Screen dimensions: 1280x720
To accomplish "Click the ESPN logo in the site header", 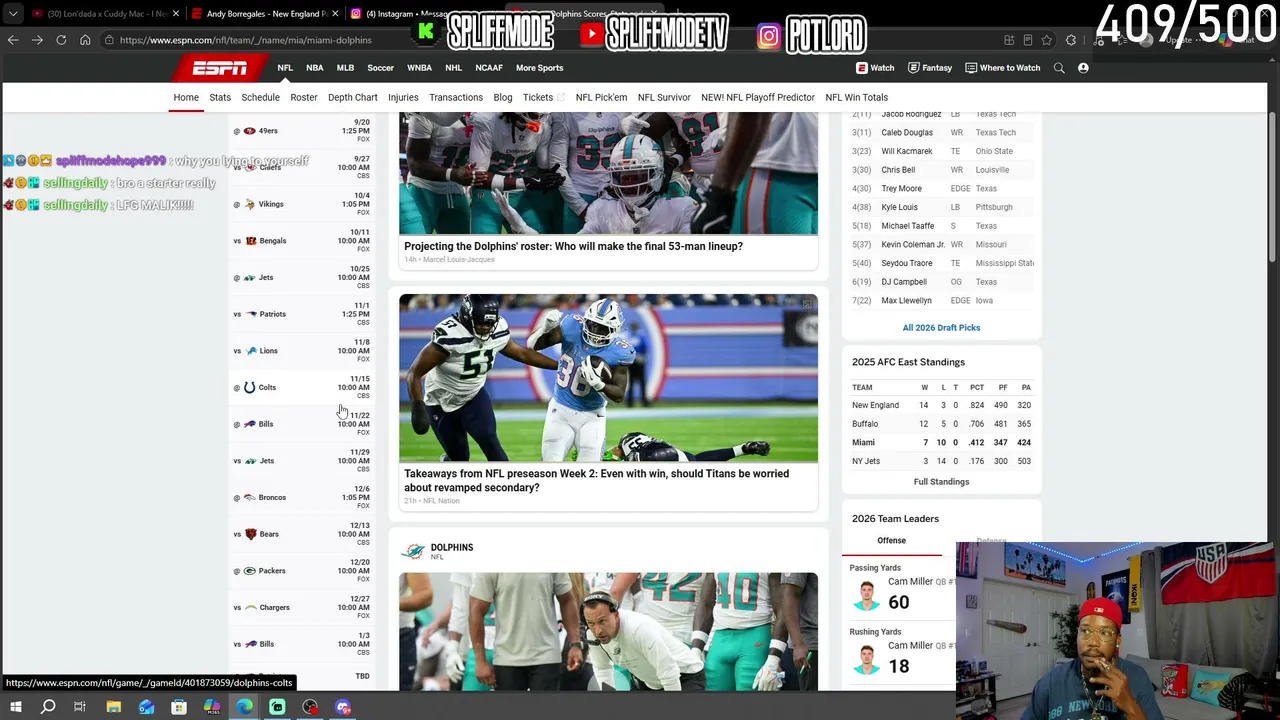I will [219, 68].
